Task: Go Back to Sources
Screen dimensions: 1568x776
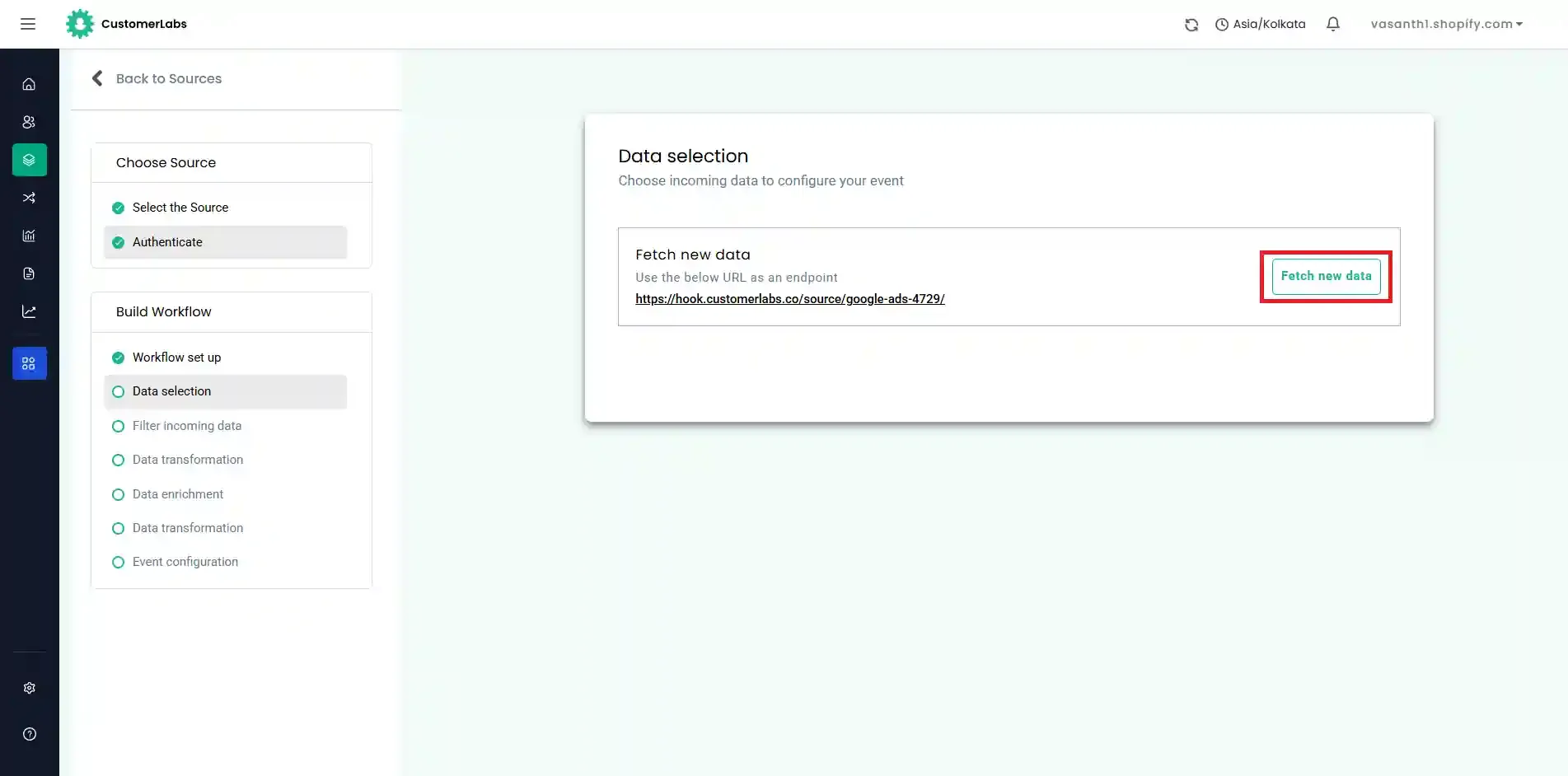Action: click(x=168, y=78)
